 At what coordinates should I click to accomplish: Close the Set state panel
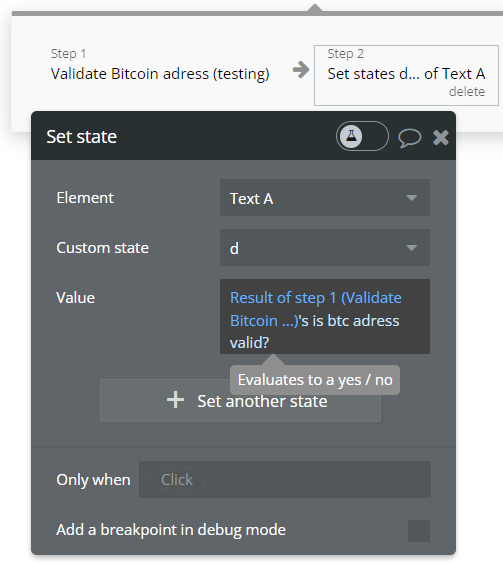pos(441,137)
